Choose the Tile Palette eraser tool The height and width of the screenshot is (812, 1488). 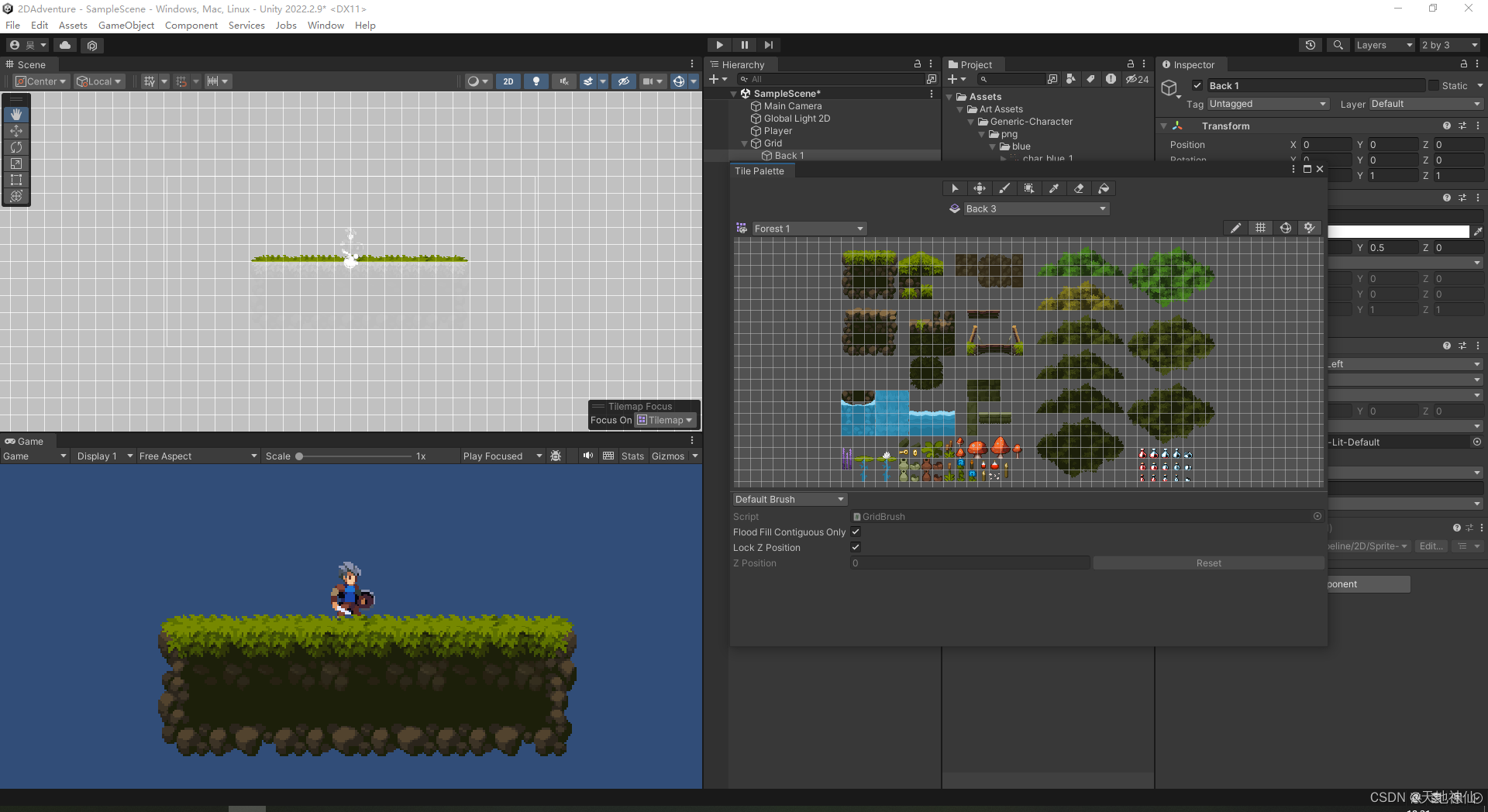pyautogui.click(x=1079, y=188)
